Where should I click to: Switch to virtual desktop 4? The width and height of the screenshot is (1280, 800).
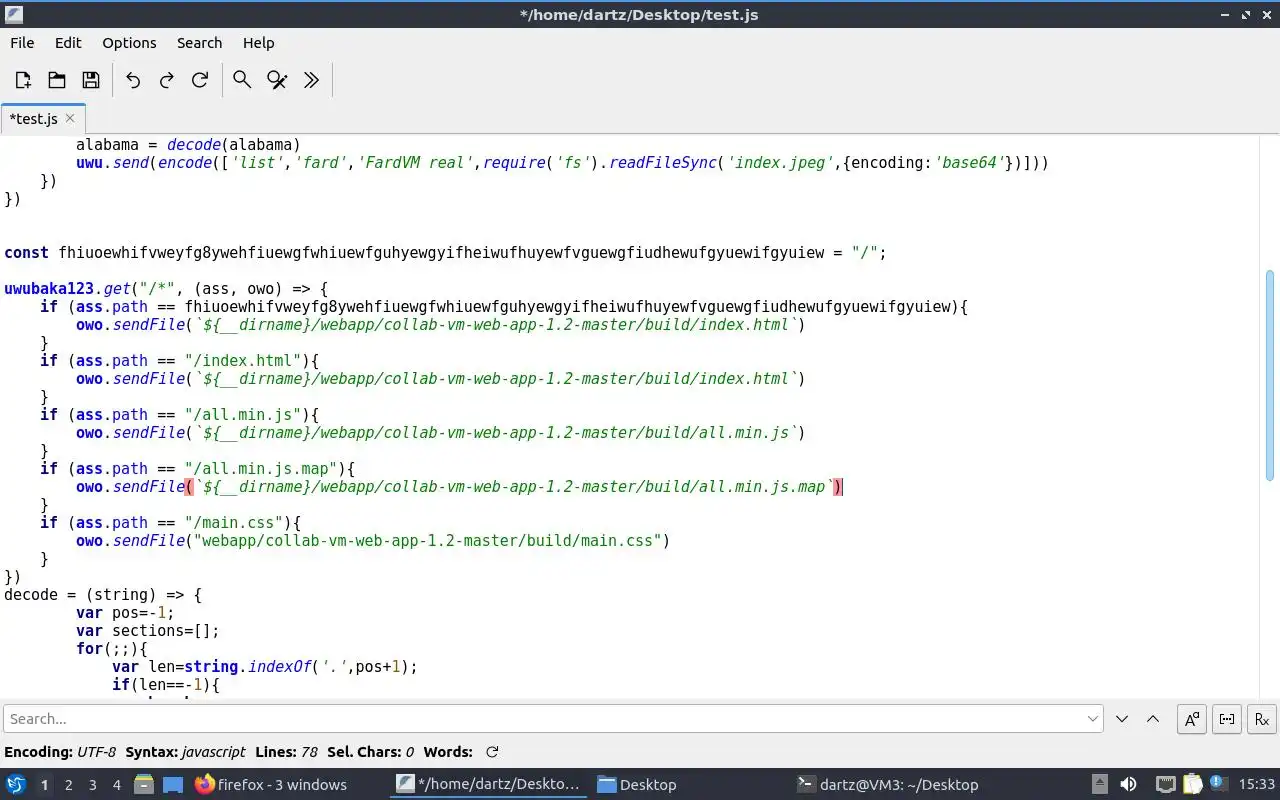pos(116,785)
